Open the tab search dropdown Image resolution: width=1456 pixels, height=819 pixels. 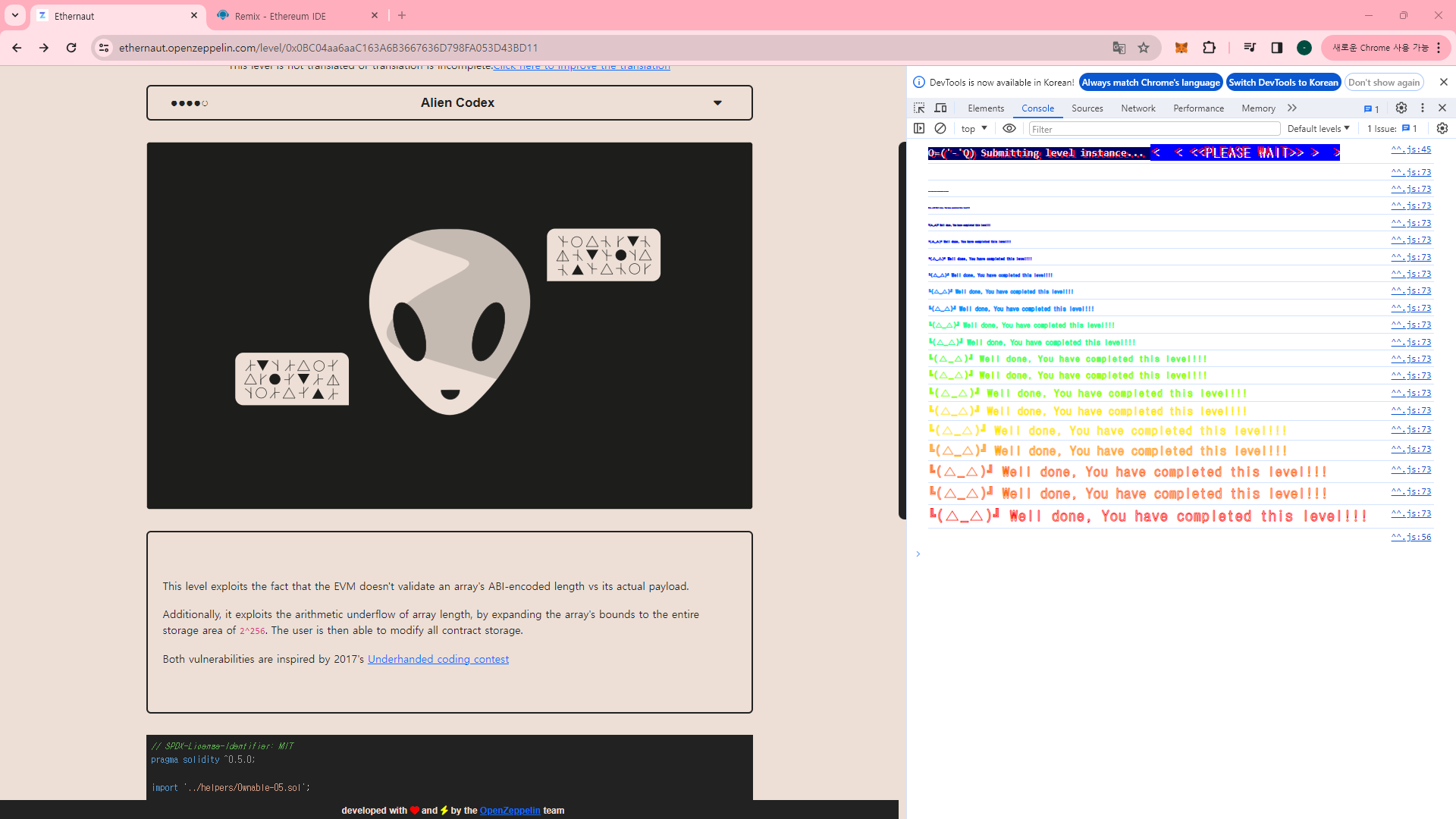click(15, 15)
